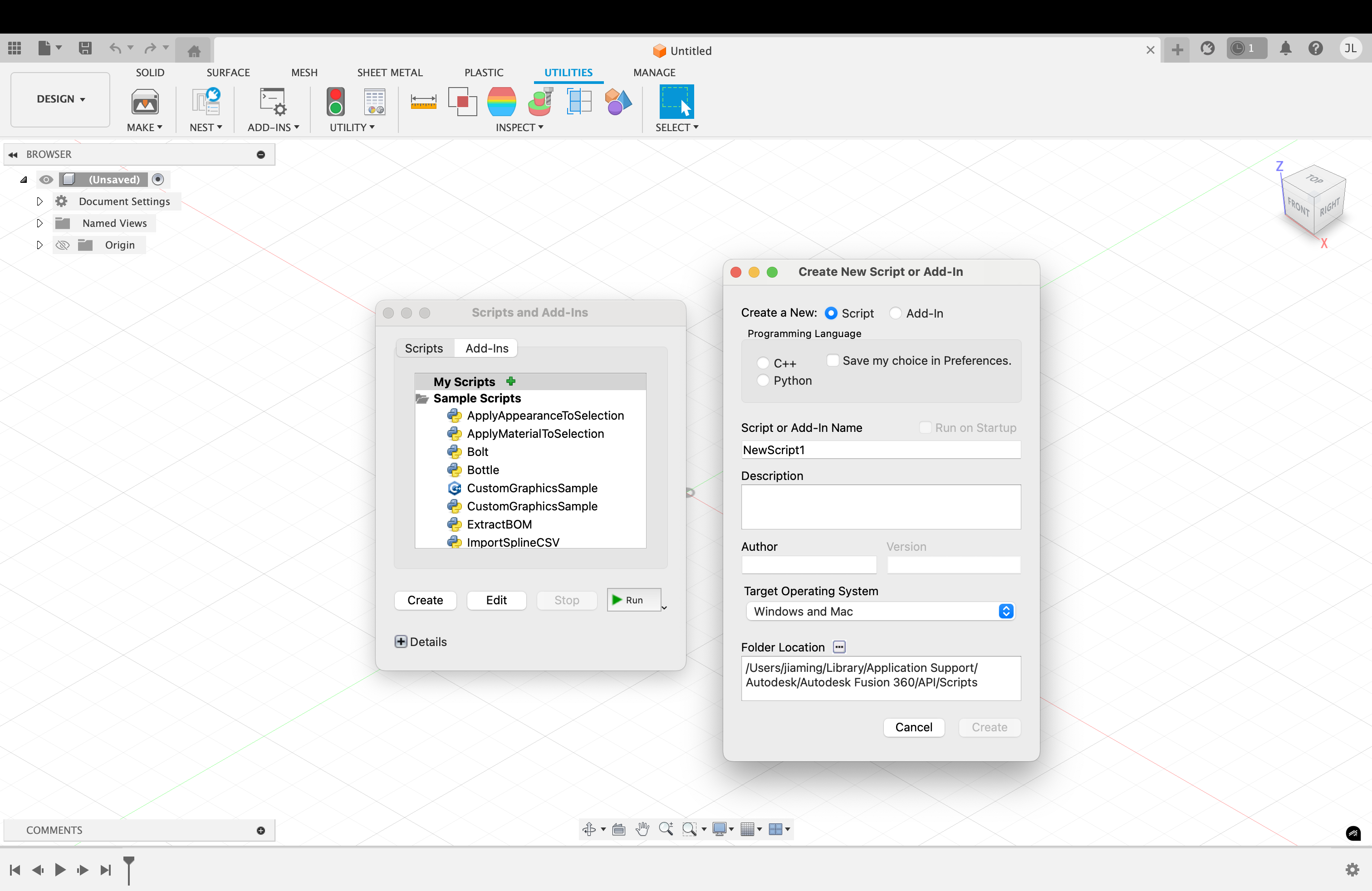Click the Select tool icon

click(676, 102)
